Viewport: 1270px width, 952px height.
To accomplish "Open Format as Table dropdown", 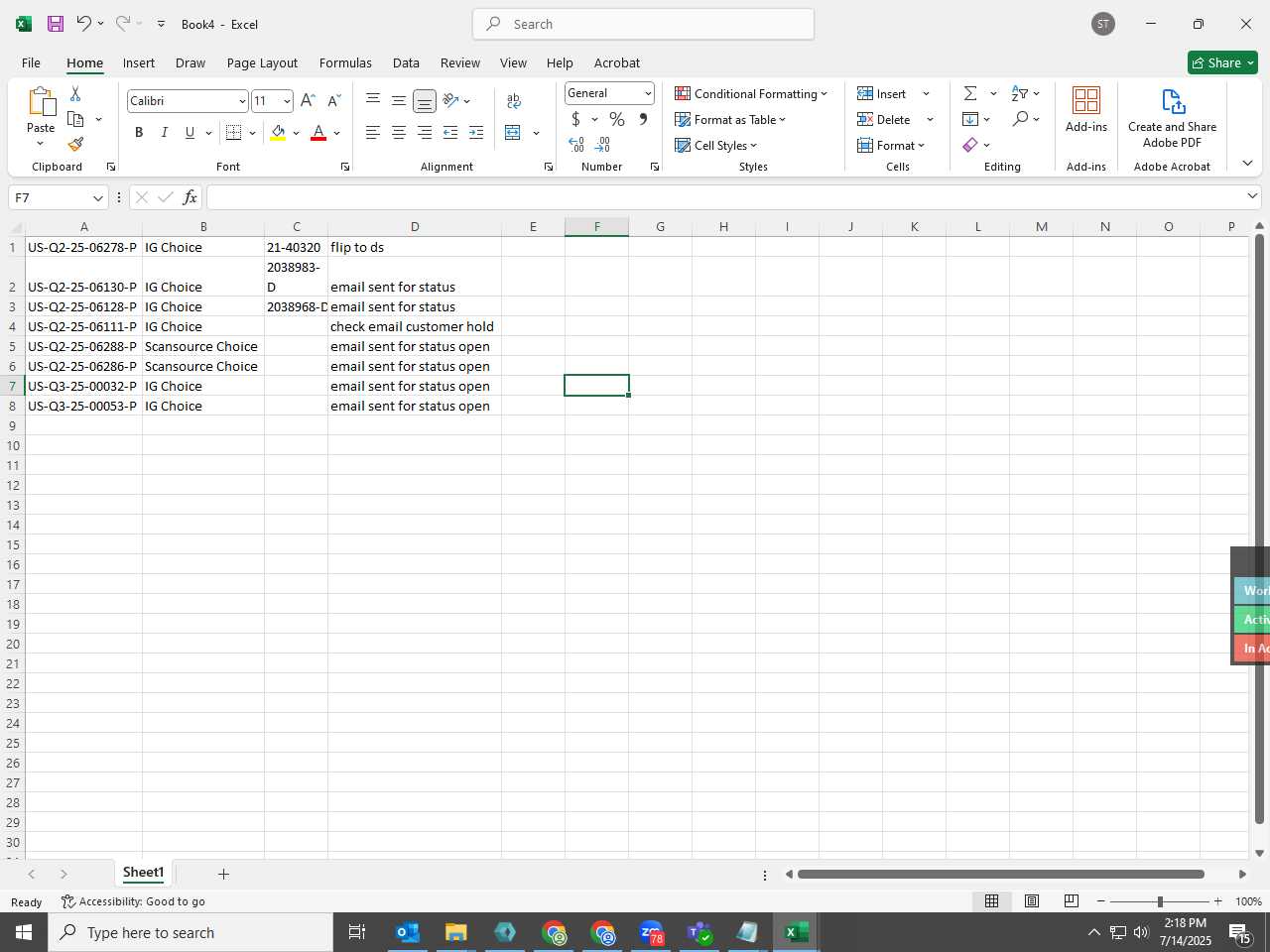I will click(x=730, y=119).
